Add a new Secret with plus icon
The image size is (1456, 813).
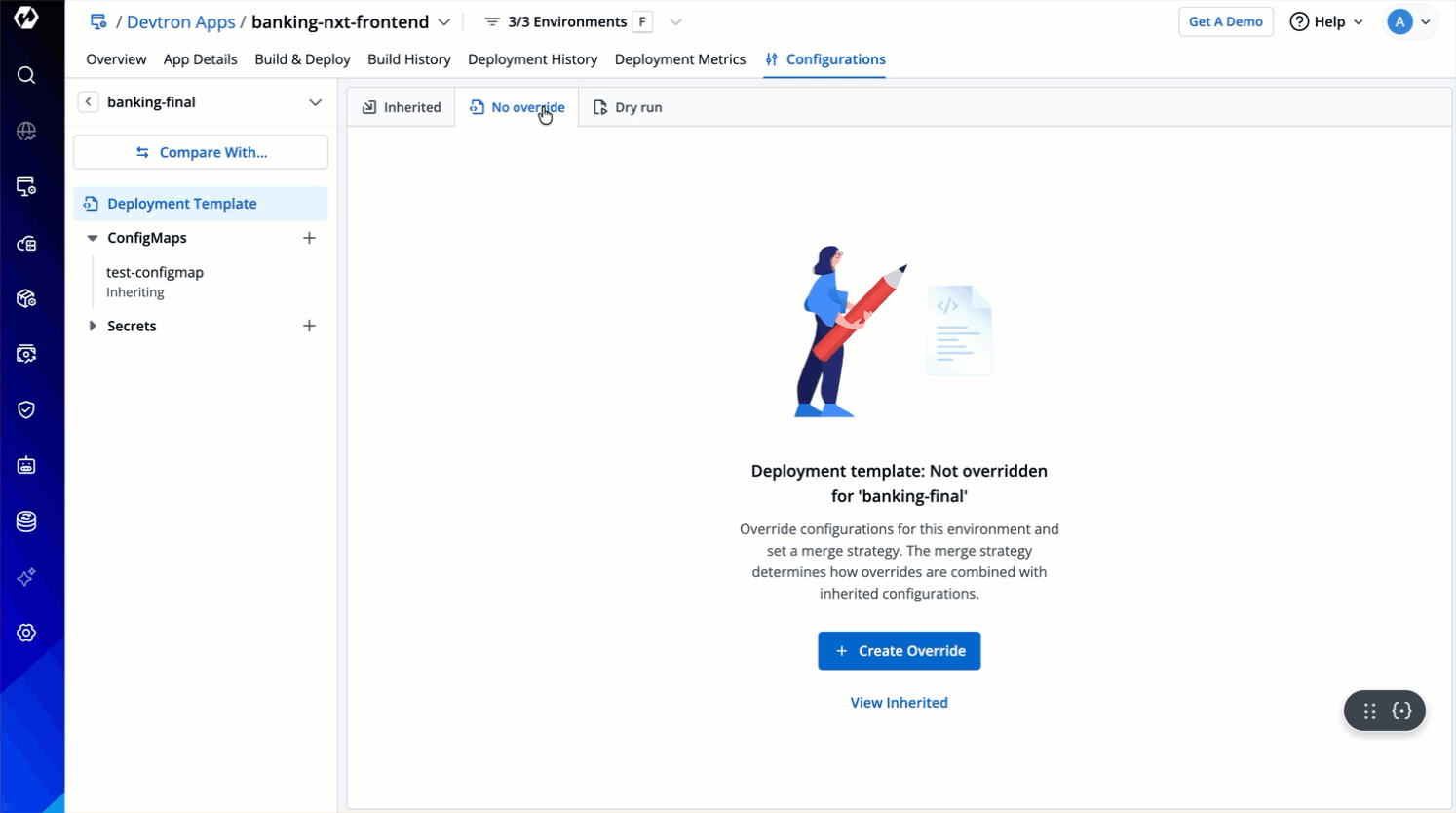pyautogui.click(x=309, y=326)
